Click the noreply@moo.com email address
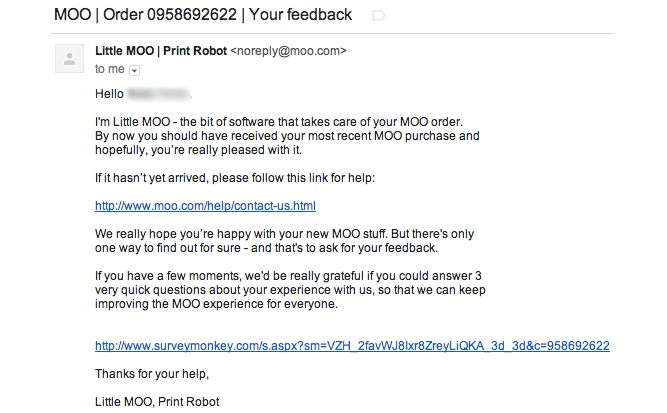 tap(288, 51)
